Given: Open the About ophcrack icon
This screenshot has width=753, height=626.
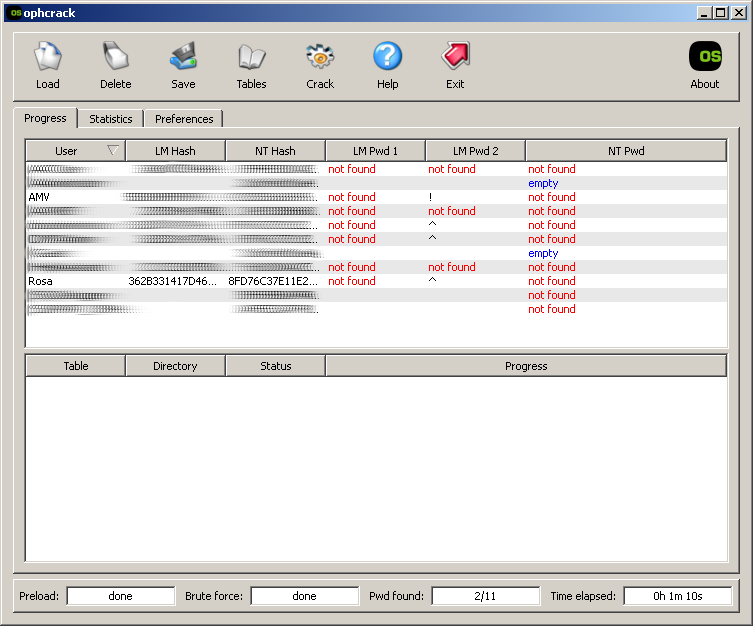Looking at the screenshot, I should pos(704,56).
